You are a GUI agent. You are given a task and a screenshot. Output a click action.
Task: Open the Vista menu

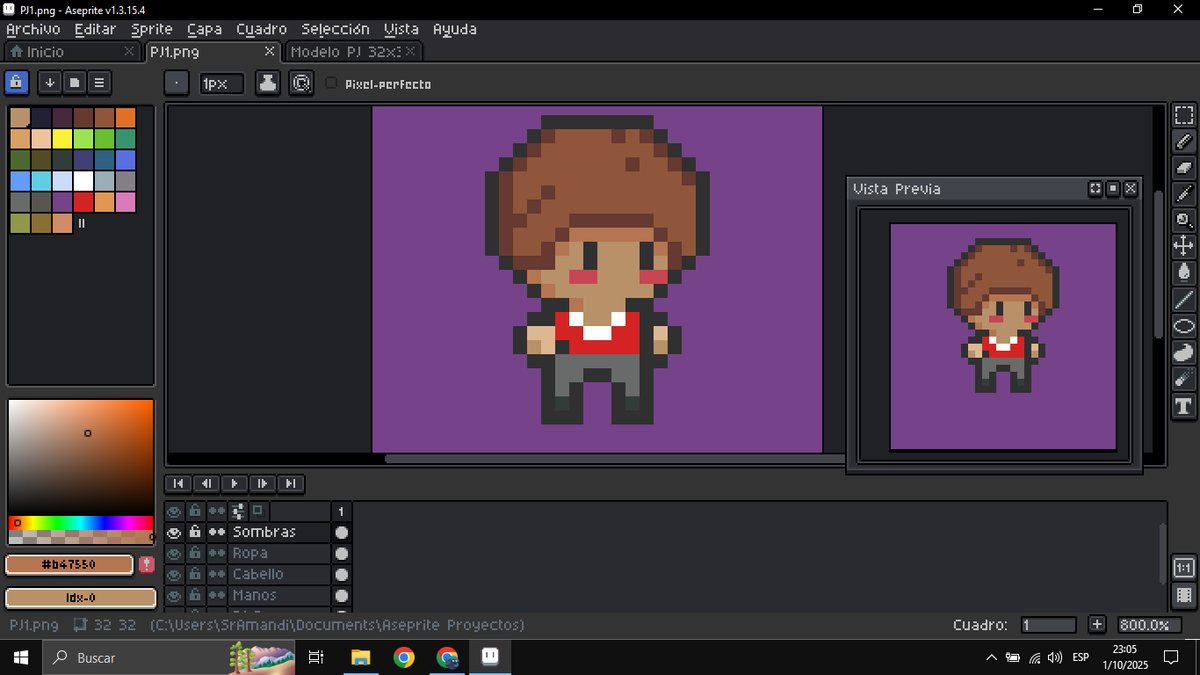402,29
